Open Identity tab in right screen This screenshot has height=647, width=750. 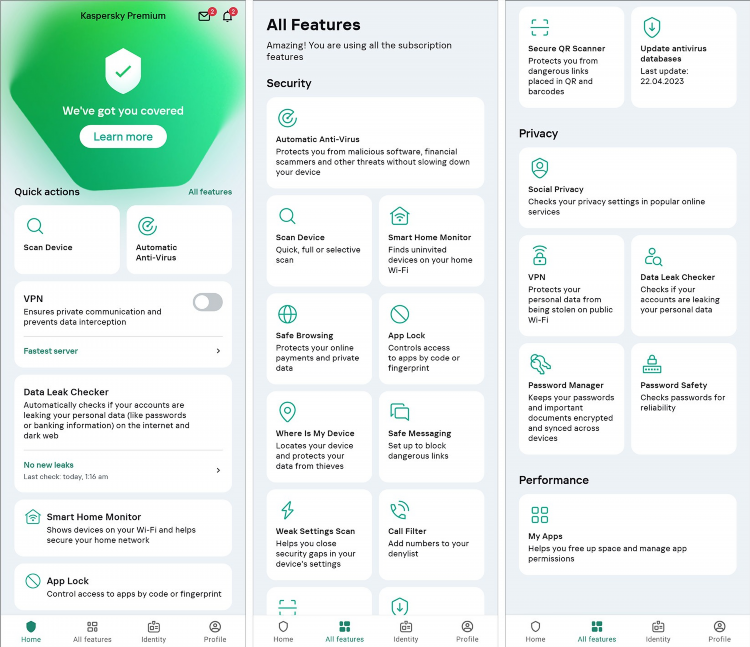[658, 632]
